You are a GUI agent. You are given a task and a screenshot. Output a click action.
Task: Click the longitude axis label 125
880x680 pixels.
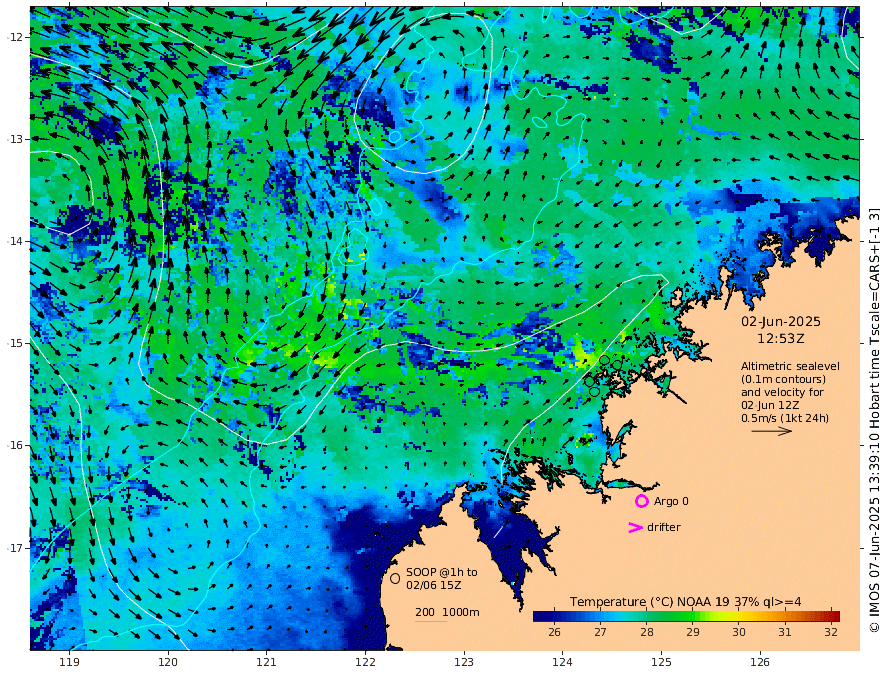(662, 663)
